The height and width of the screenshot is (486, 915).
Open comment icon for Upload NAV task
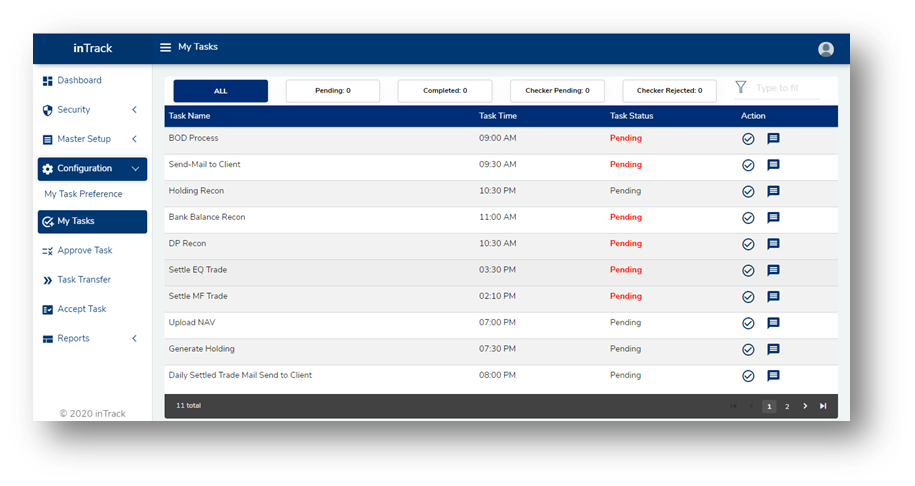773,323
